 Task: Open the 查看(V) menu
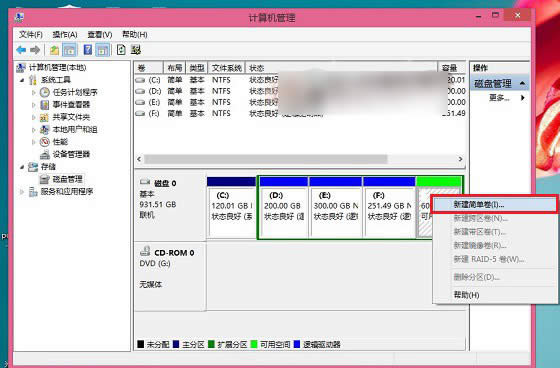point(100,34)
